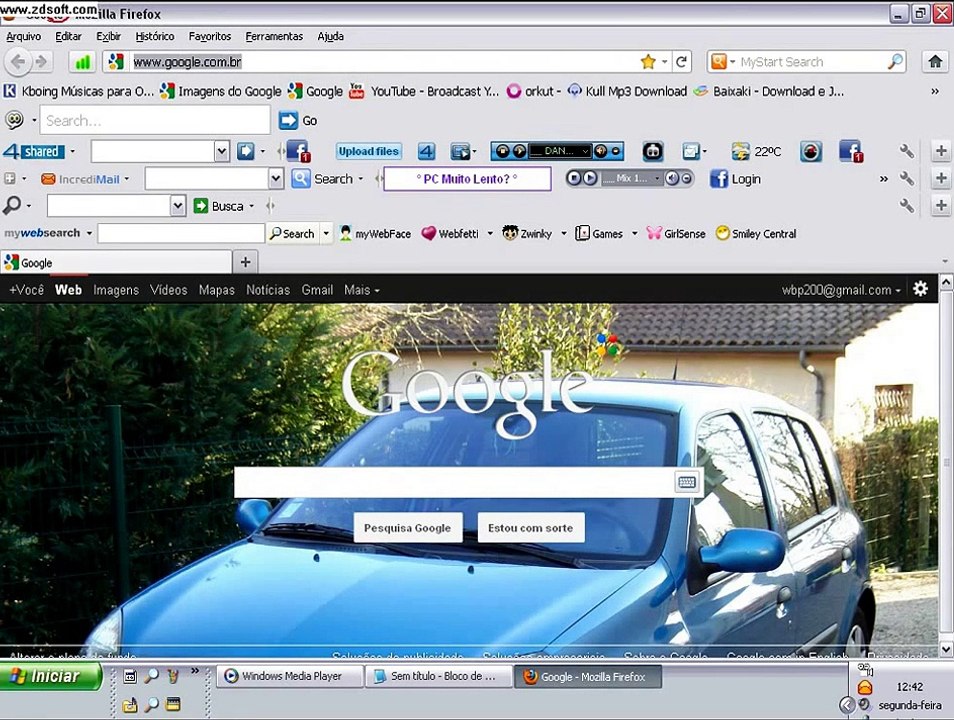Click the blue Go arrow button
Screen dimensions: 954x720
coord(288,121)
